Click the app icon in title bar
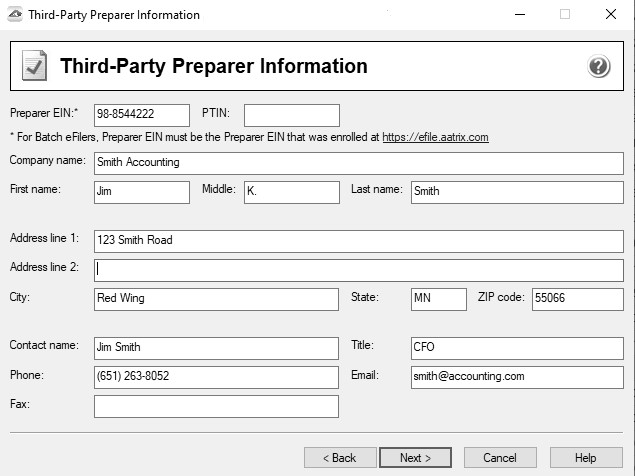This screenshot has height=476, width=635. point(13,15)
